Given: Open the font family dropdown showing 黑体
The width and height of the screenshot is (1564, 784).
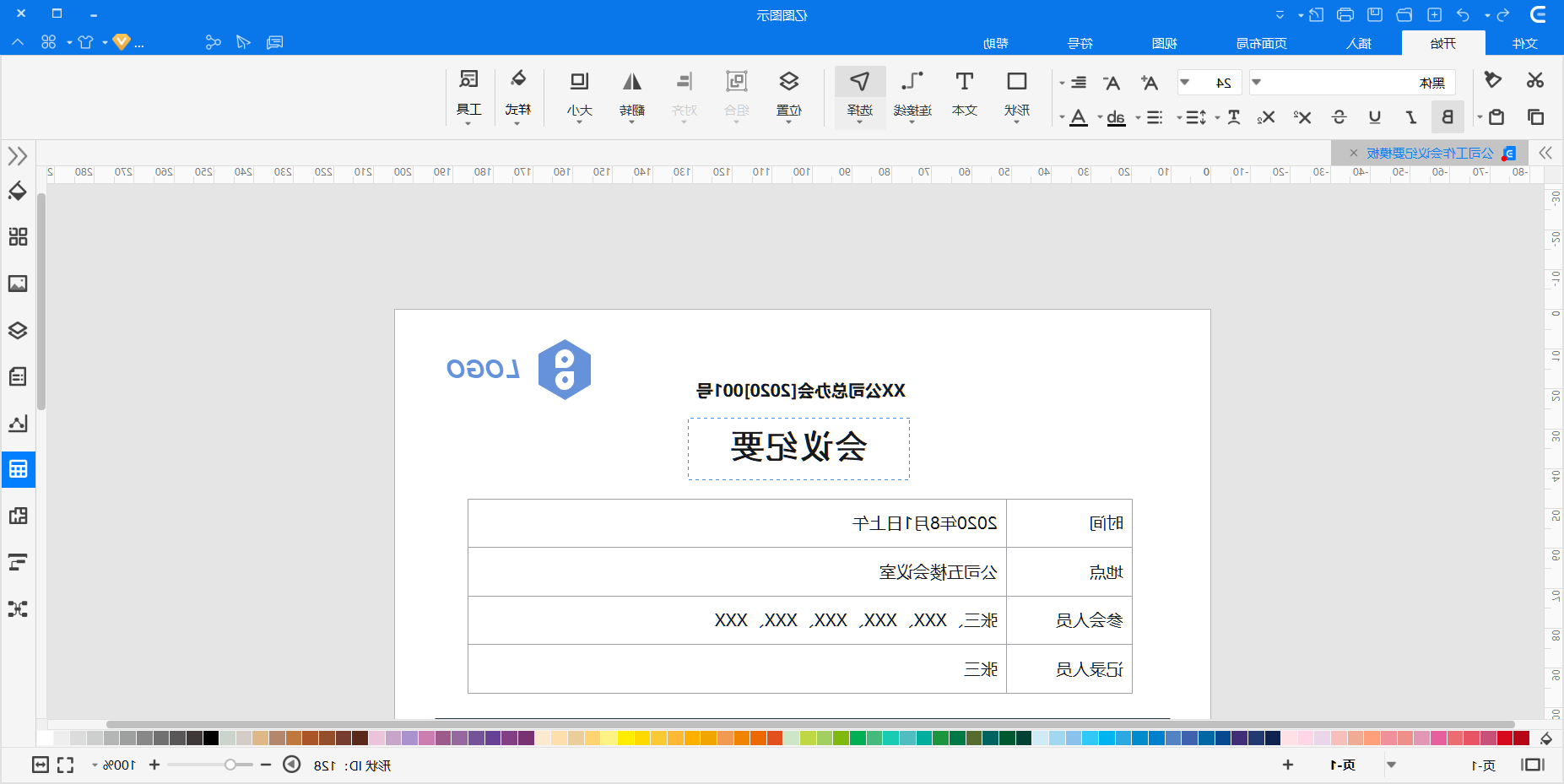Looking at the screenshot, I should 1257,82.
